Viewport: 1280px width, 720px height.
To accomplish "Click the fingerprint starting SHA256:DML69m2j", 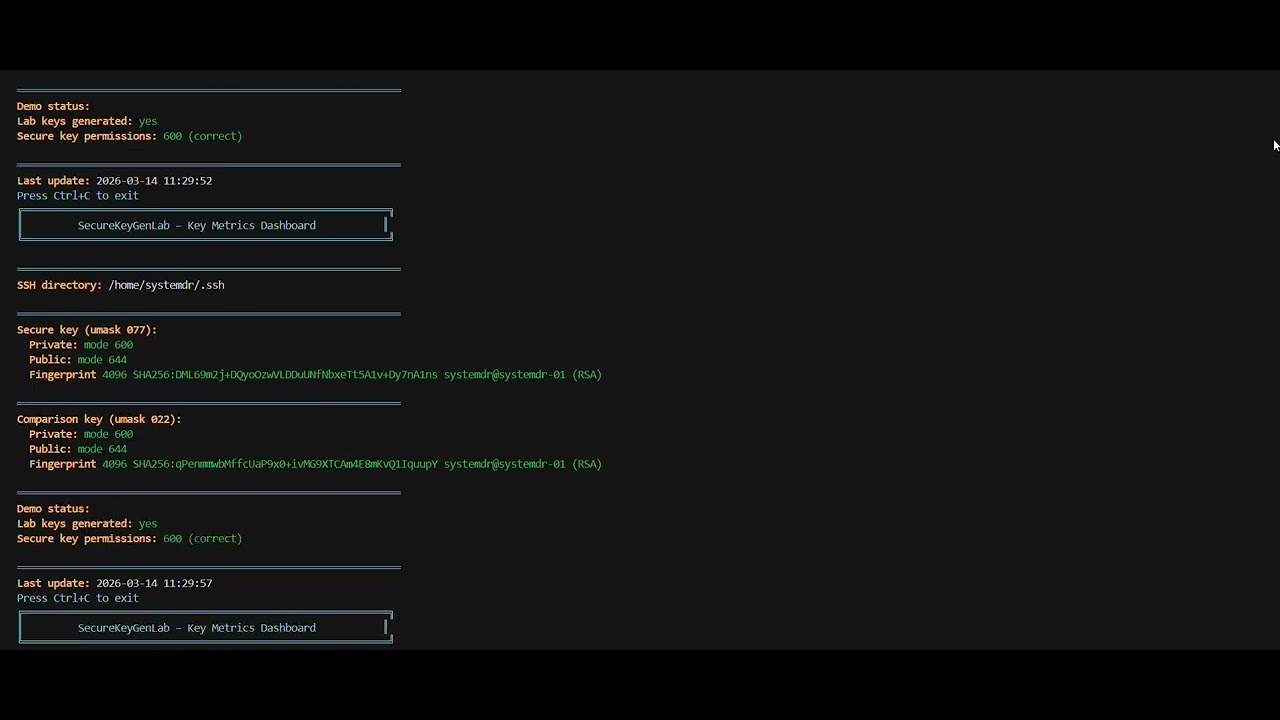I will click(x=285, y=375).
